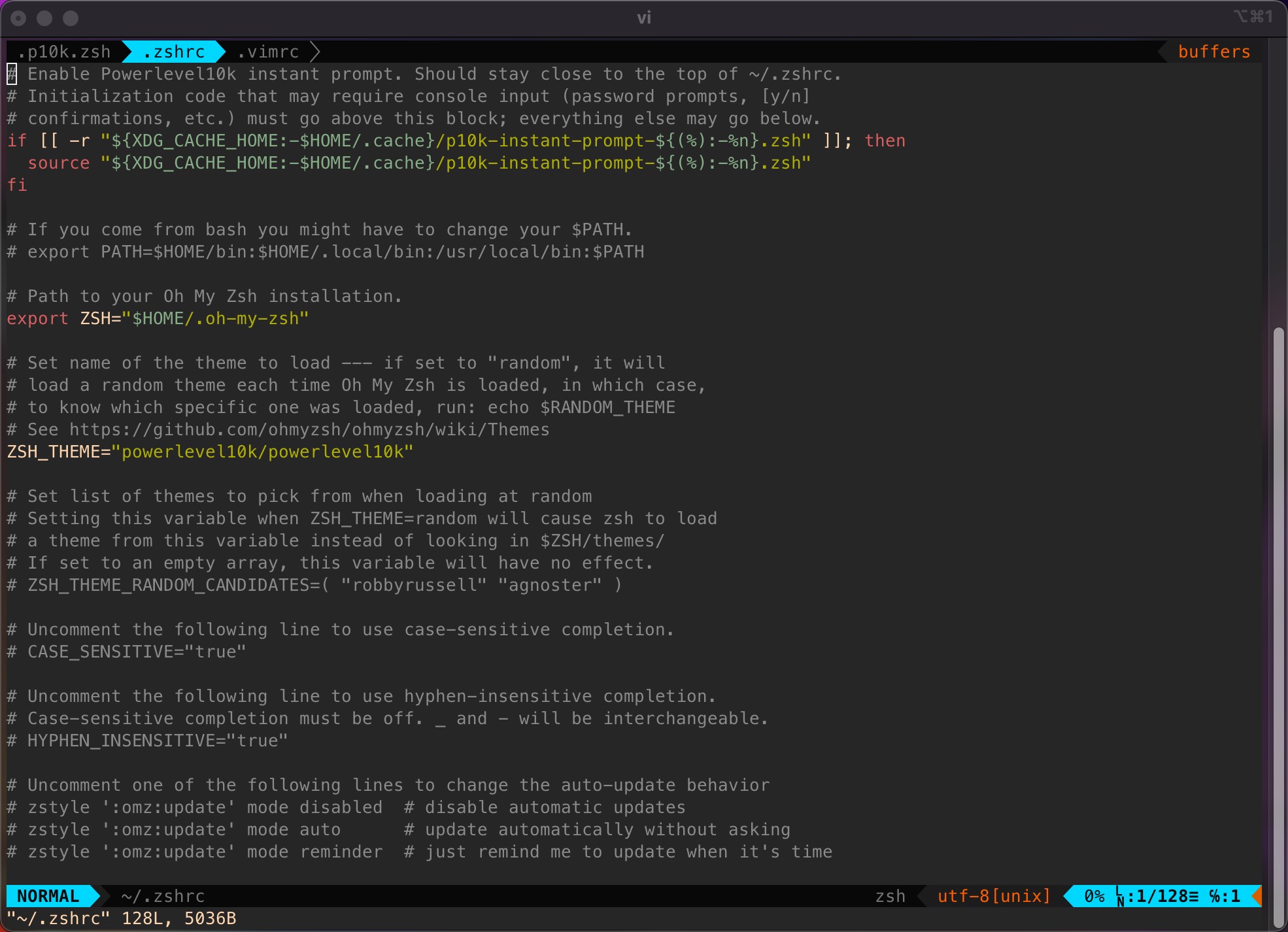
Task: Click the 'fi' keyword line
Action: [17, 185]
